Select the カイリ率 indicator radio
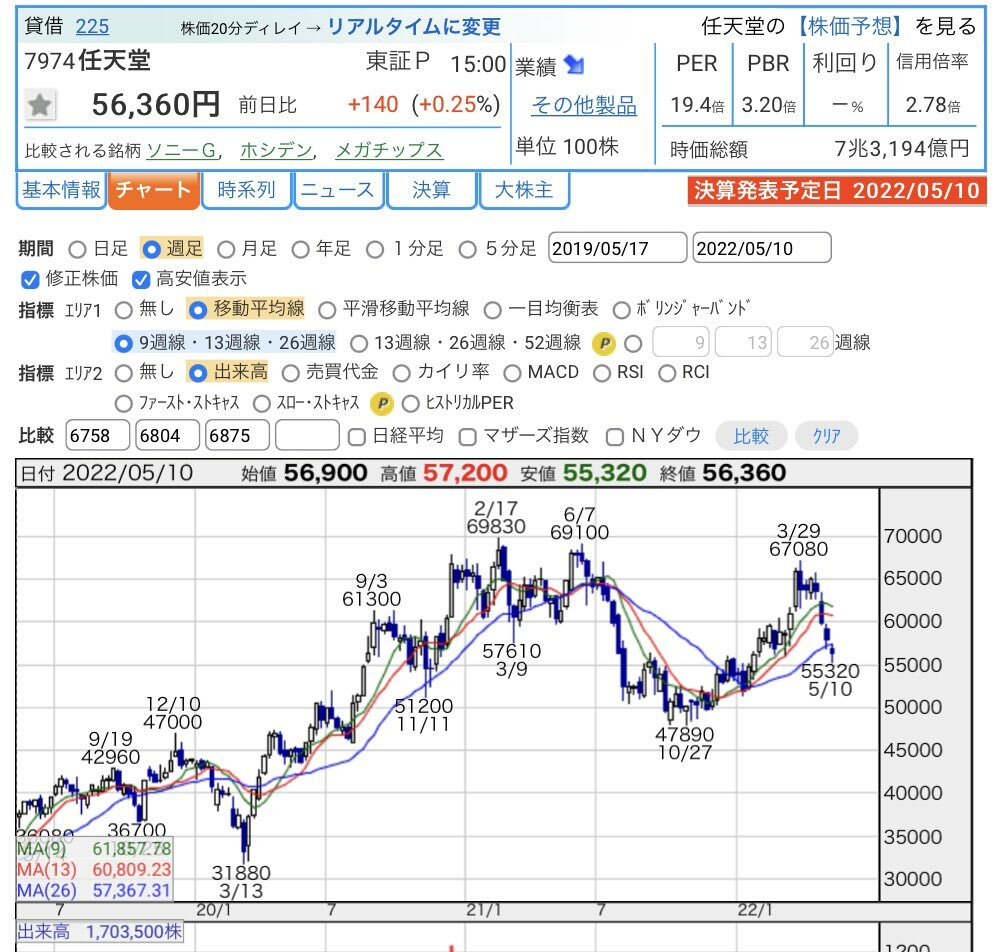Screen dimensions: 992x952 402,373
